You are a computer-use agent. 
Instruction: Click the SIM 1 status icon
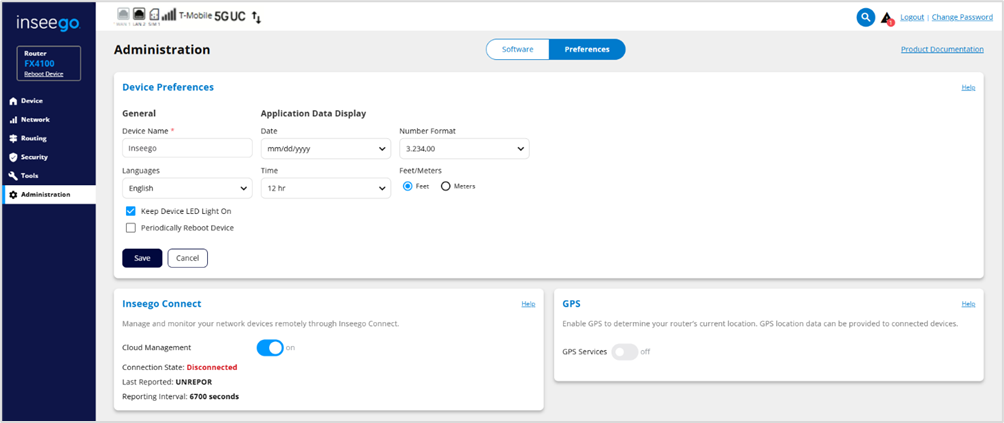coord(153,16)
